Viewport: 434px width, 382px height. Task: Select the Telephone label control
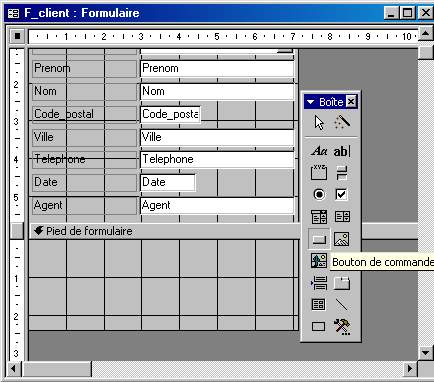pos(84,159)
